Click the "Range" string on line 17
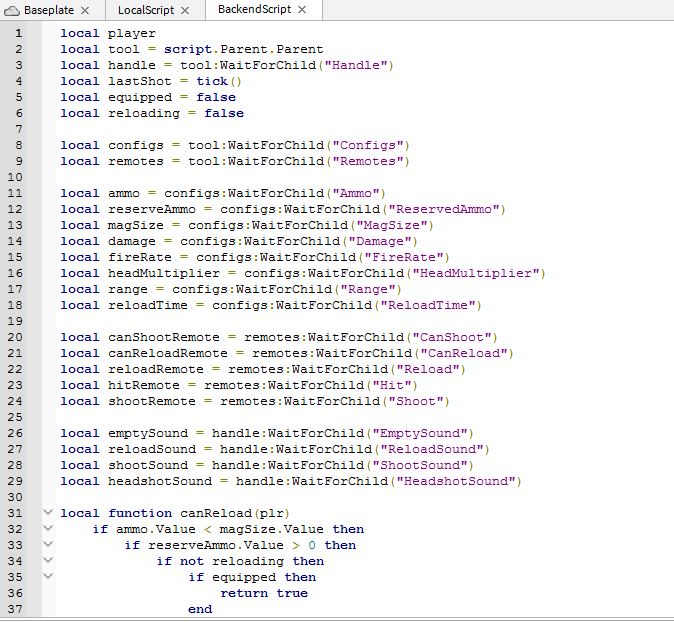 368,289
